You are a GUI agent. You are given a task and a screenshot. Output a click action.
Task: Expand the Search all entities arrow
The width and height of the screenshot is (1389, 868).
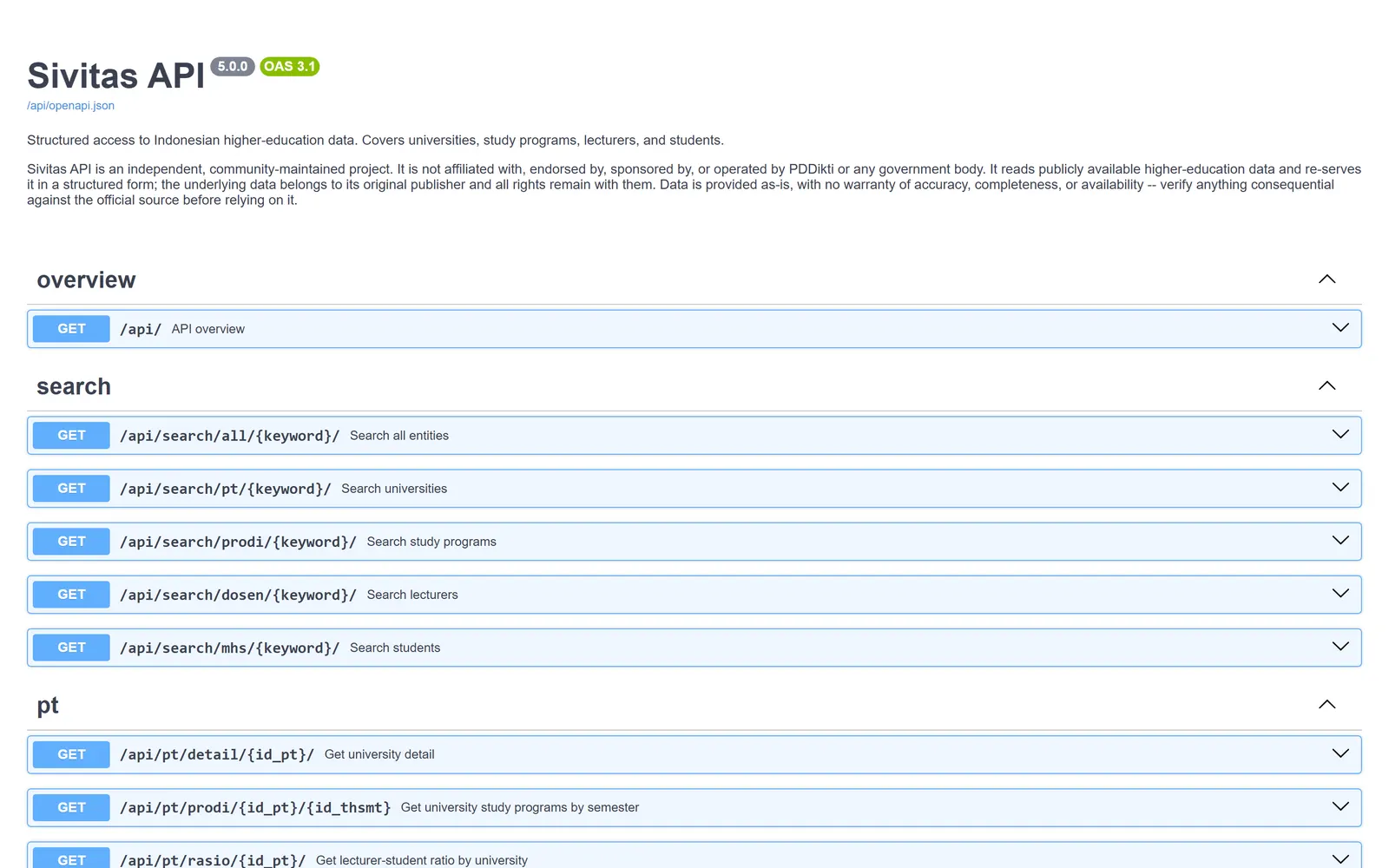point(1340,435)
